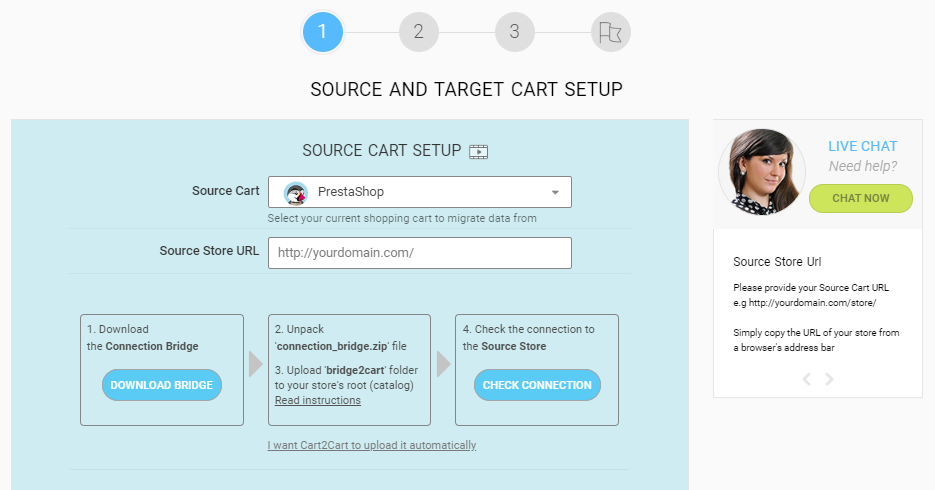This screenshot has height=490, width=935.
Task: Start a chat with Chat Now button
Action: [860, 198]
